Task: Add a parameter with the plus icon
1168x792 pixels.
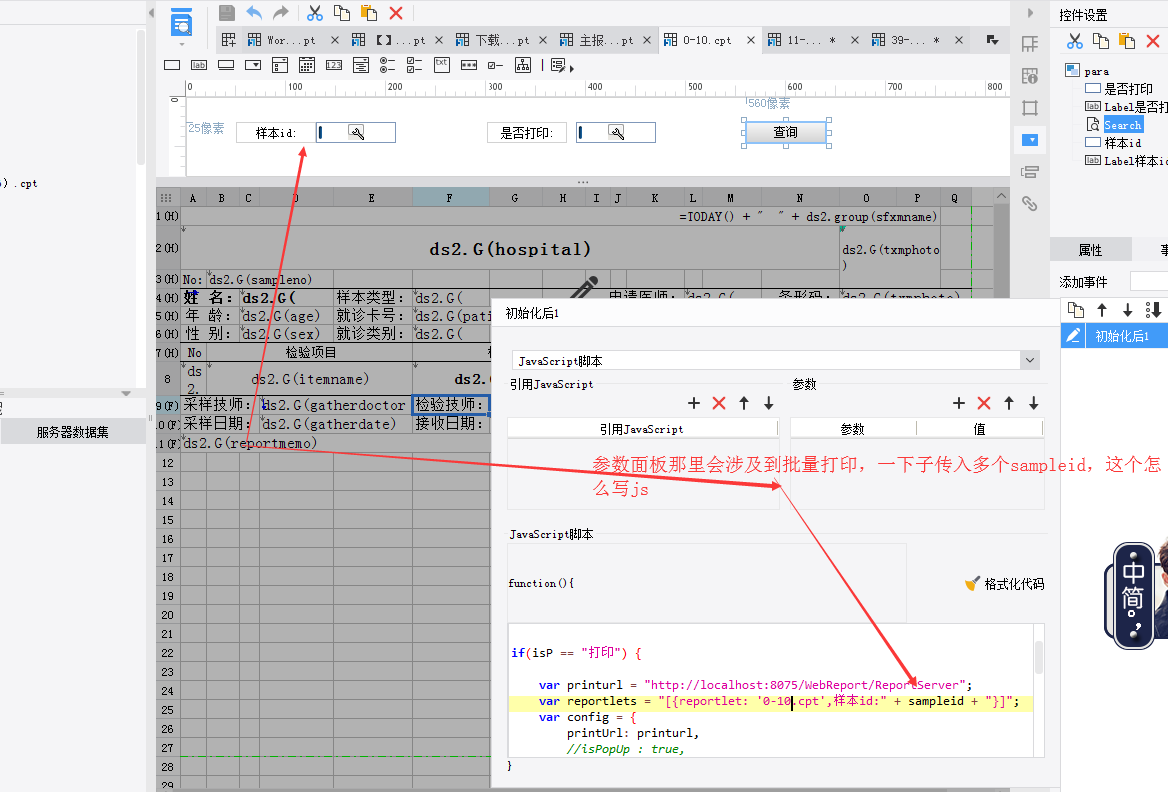Action: point(958,403)
